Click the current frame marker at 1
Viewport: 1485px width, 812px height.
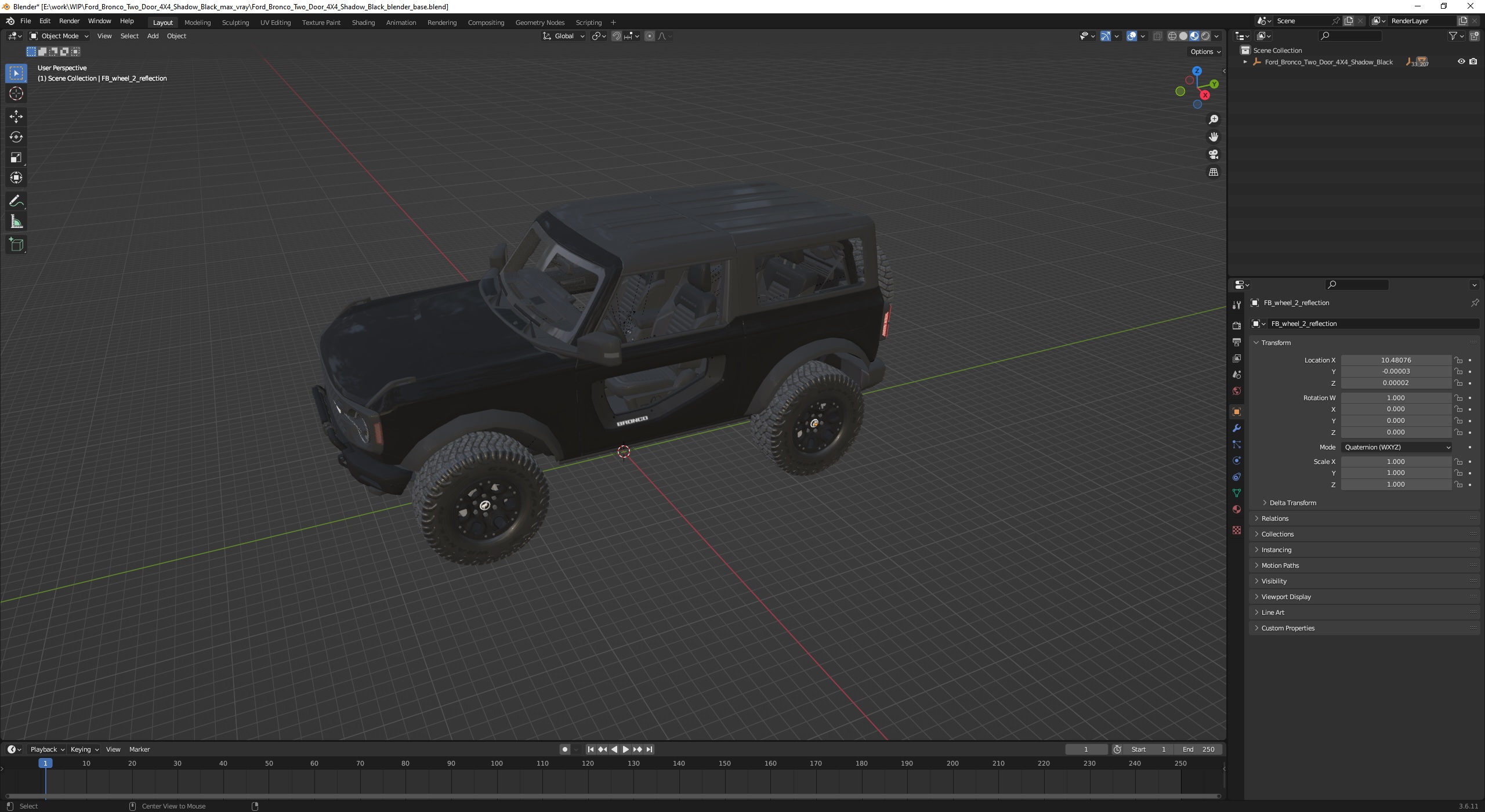click(45, 763)
